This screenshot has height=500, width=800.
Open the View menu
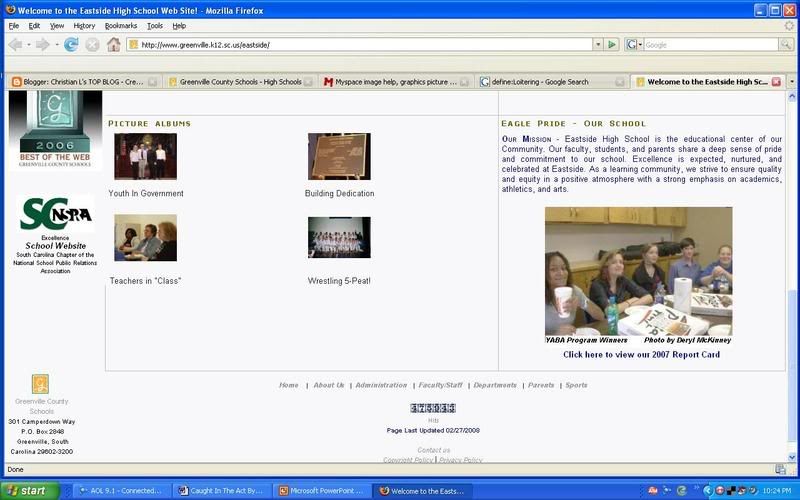point(57,26)
